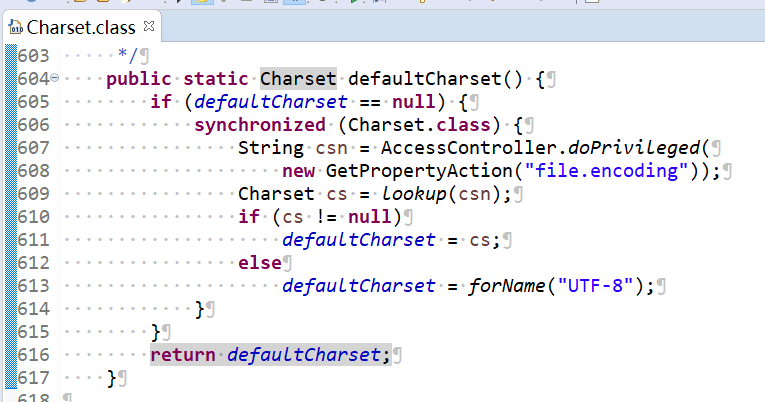The image size is (765, 402).
Task: Click the else keyword on line 612
Action: pyautogui.click(x=259, y=263)
